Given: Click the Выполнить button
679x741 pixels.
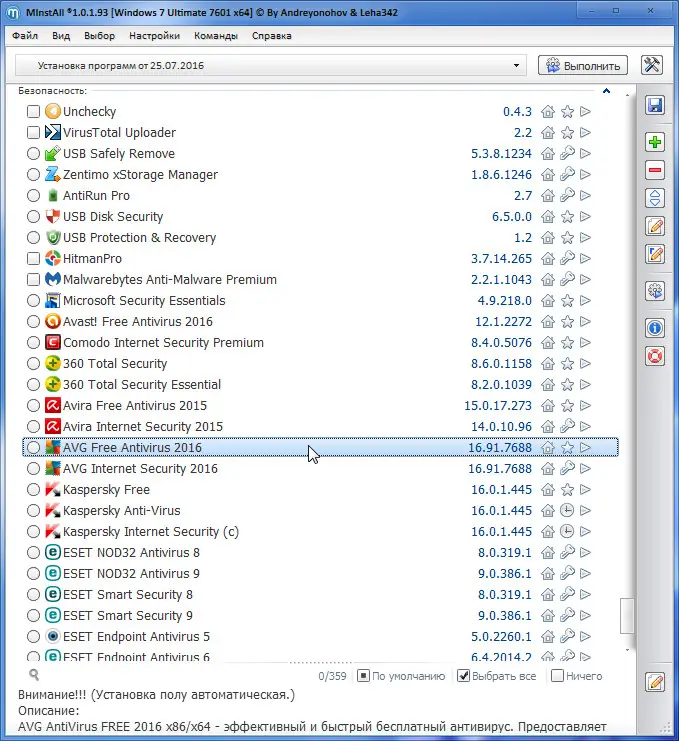Looking at the screenshot, I should [x=583, y=65].
